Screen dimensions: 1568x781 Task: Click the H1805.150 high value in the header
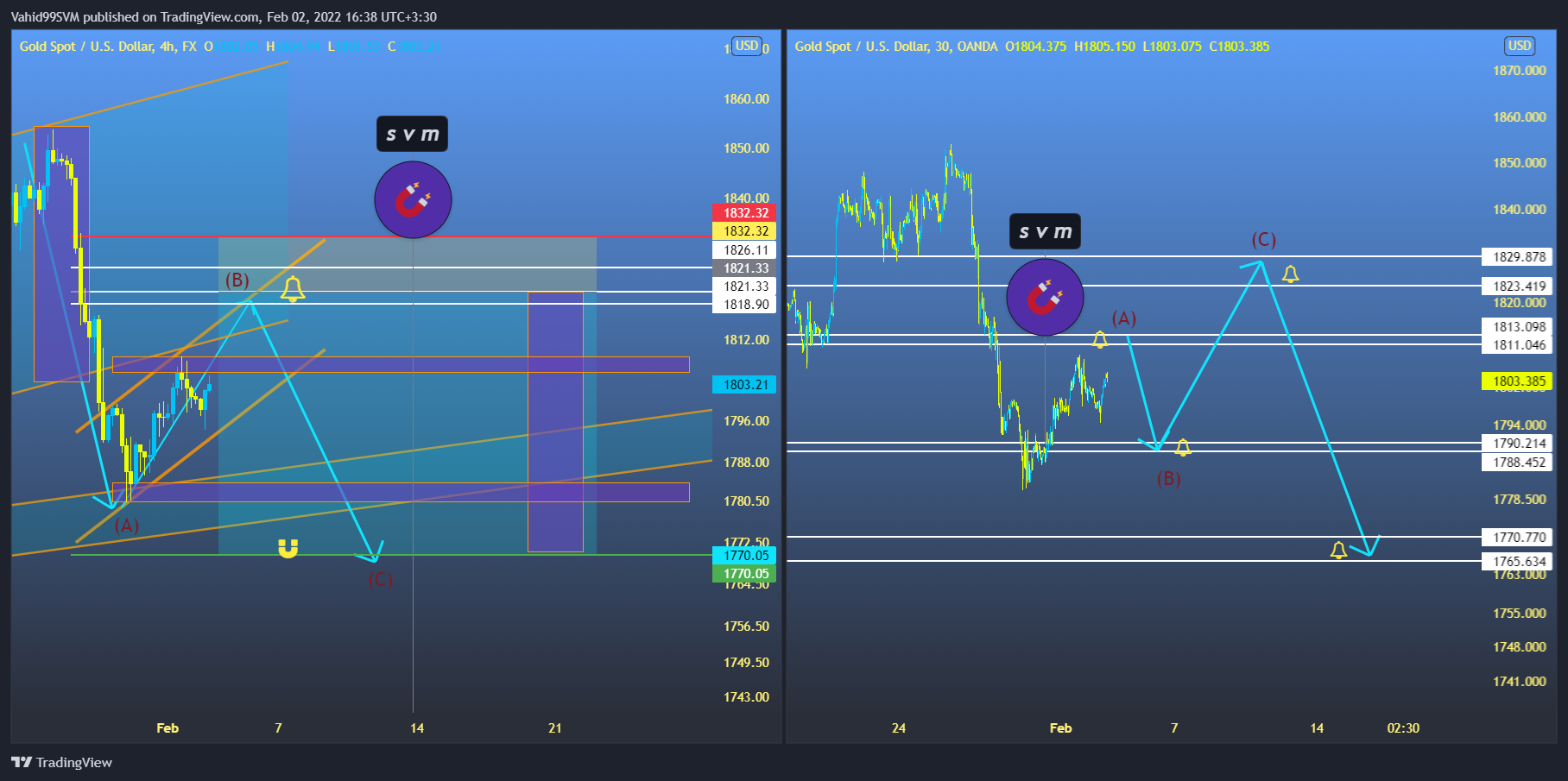[x=1104, y=47]
